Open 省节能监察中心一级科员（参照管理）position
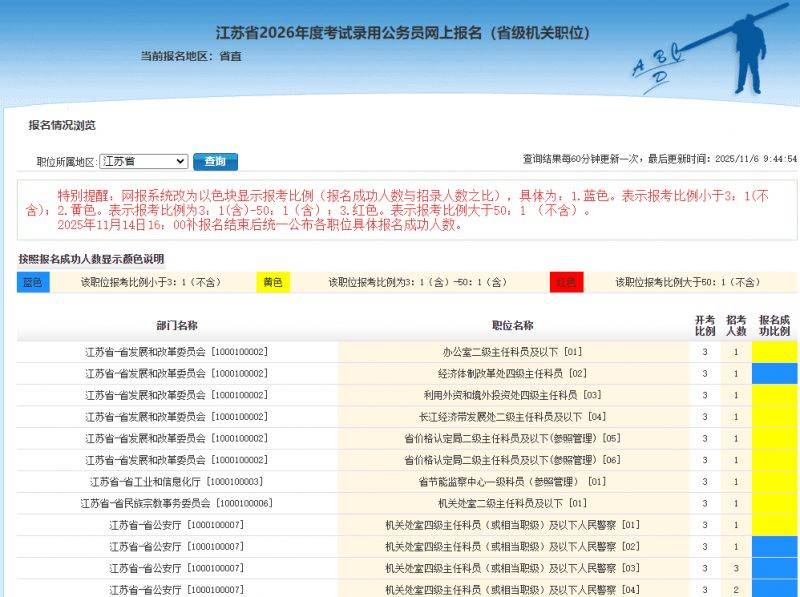Image resolution: width=800 pixels, height=597 pixels. (511, 480)
